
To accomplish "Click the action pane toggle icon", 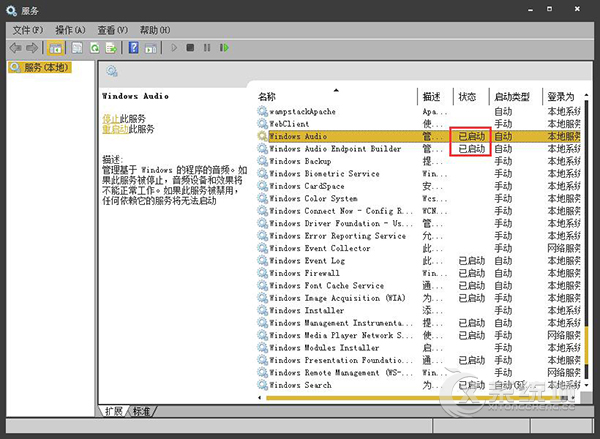I will (150, 48).
